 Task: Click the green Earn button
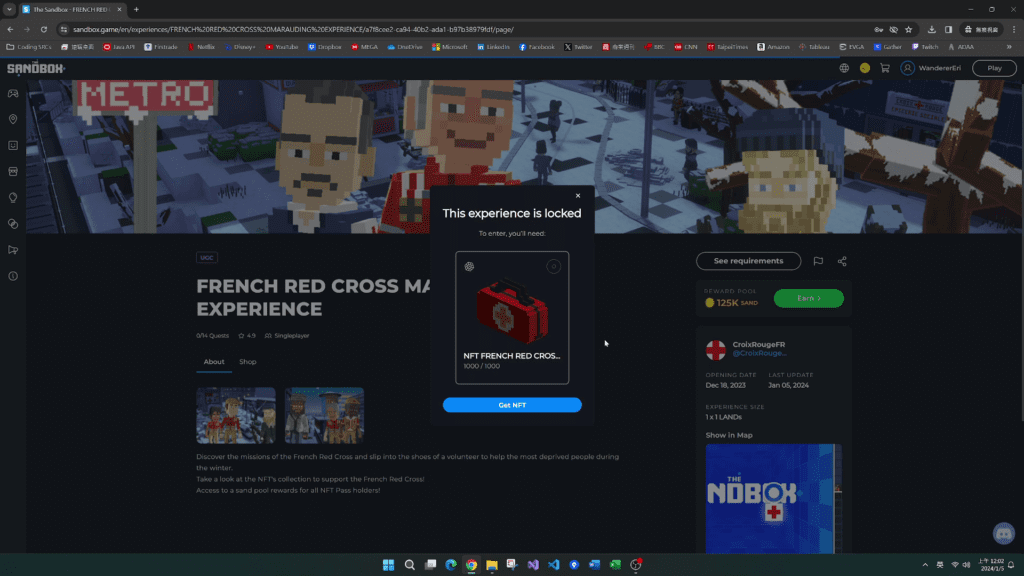pos(808,298)
